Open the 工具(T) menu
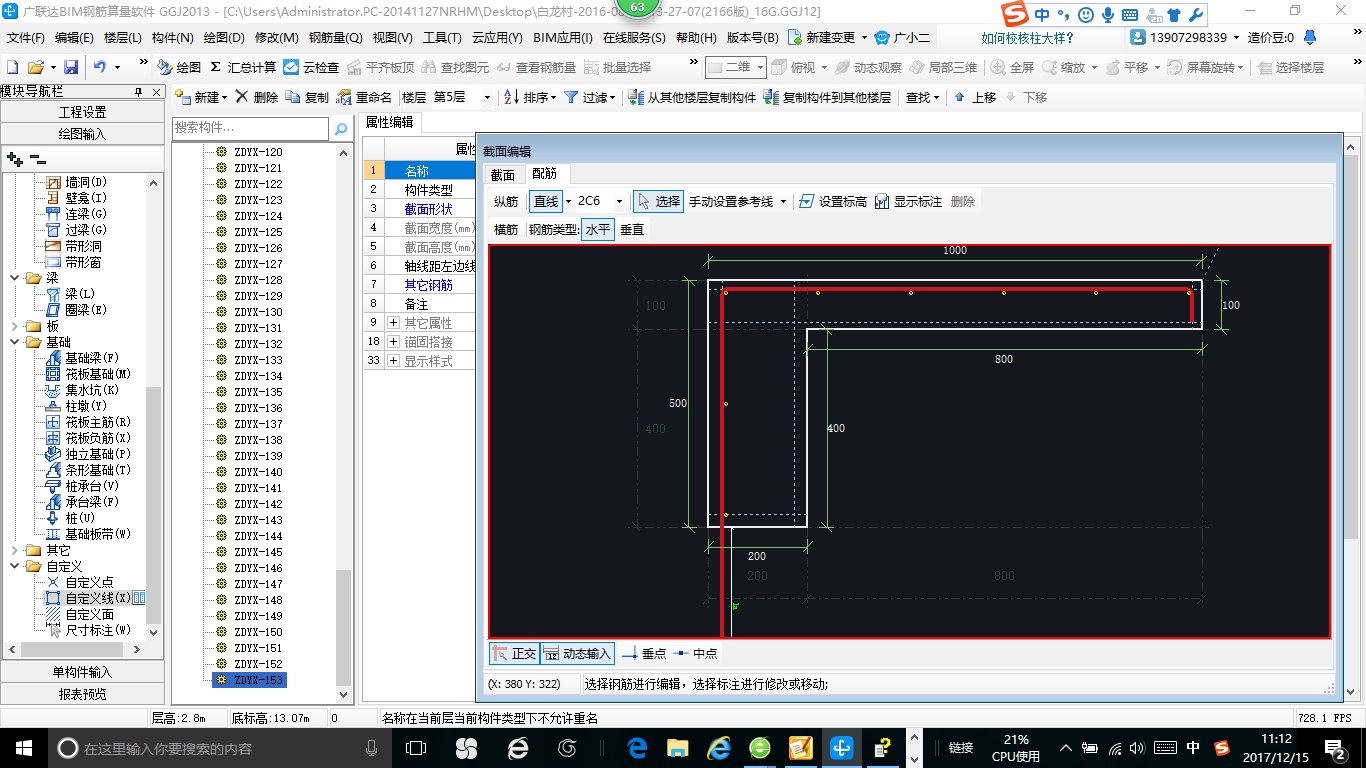The width and height of the screenshot is (1366, 768). (442, 37)
